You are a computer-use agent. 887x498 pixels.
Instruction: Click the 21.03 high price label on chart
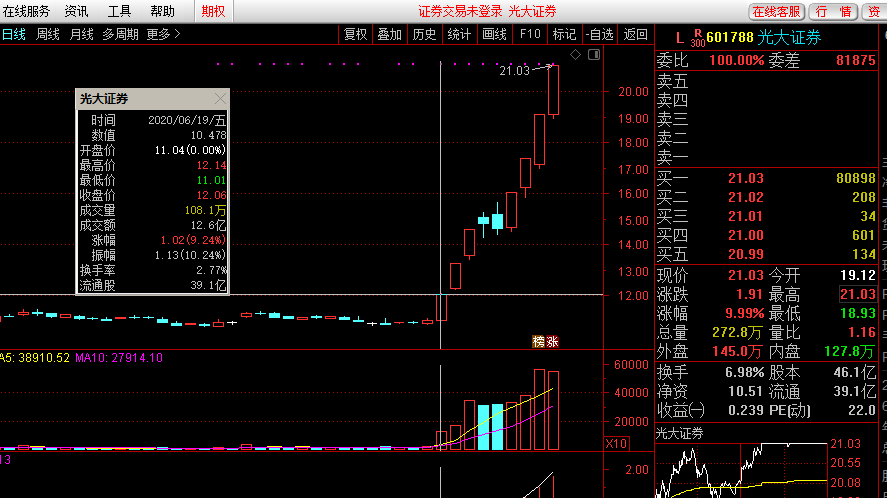coord(514,71)
